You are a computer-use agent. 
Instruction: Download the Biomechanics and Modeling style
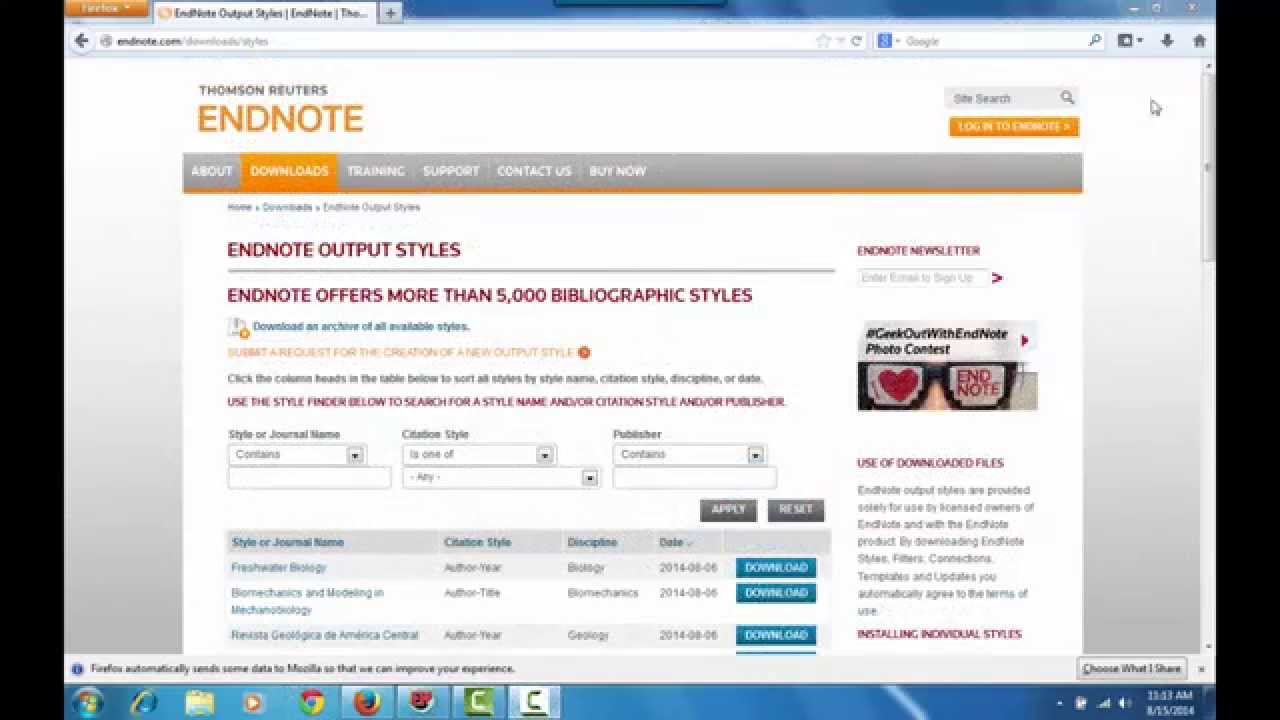point(776,593)
